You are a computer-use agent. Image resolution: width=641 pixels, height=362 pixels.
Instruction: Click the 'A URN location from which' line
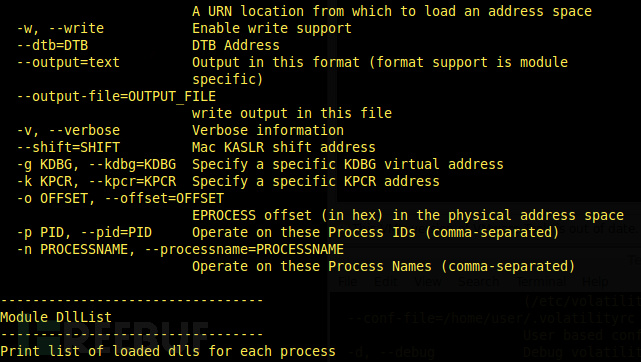392,11
